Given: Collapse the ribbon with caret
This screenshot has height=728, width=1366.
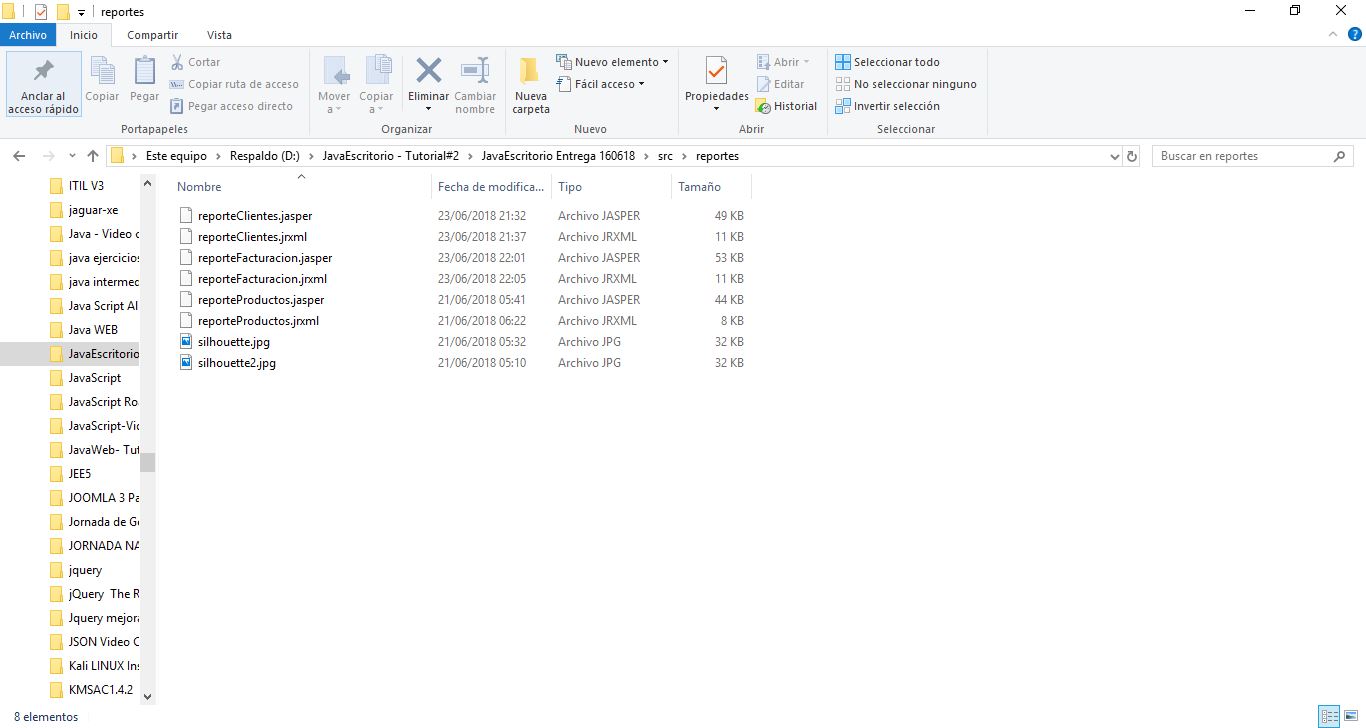Looking at the screenshot, I should click(1332, 35).
